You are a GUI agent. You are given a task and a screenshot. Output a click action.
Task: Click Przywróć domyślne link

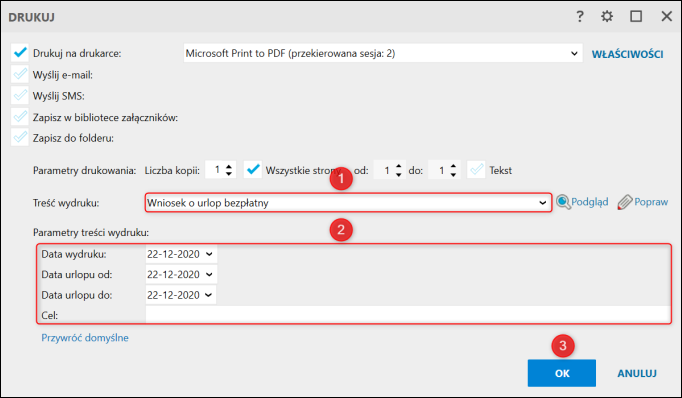click(x=85, y=338)
